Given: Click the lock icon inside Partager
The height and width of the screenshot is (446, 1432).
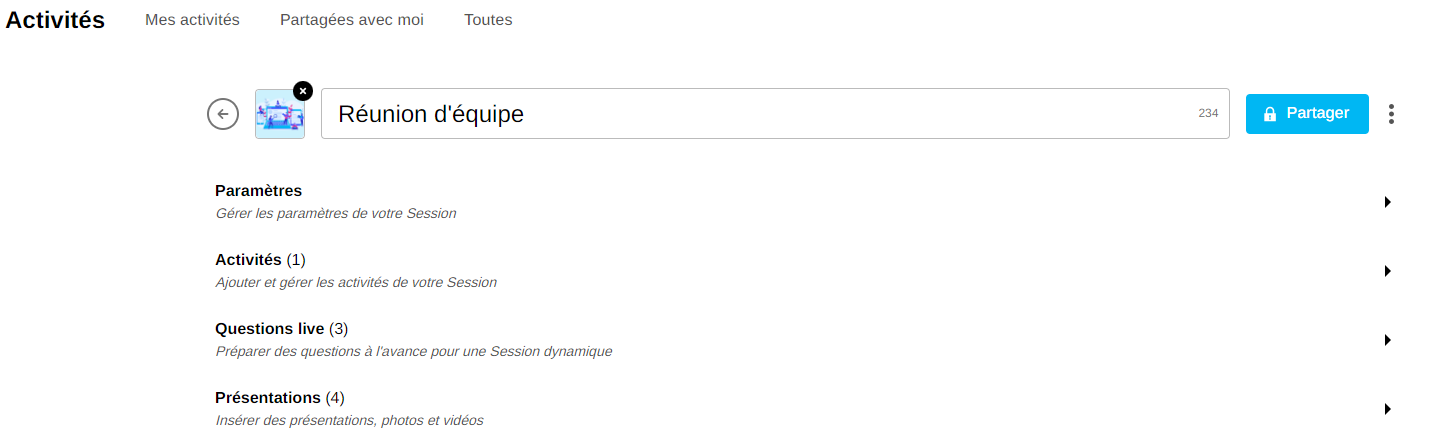Looking at the screenshot, I should (x=1270, y=114).
